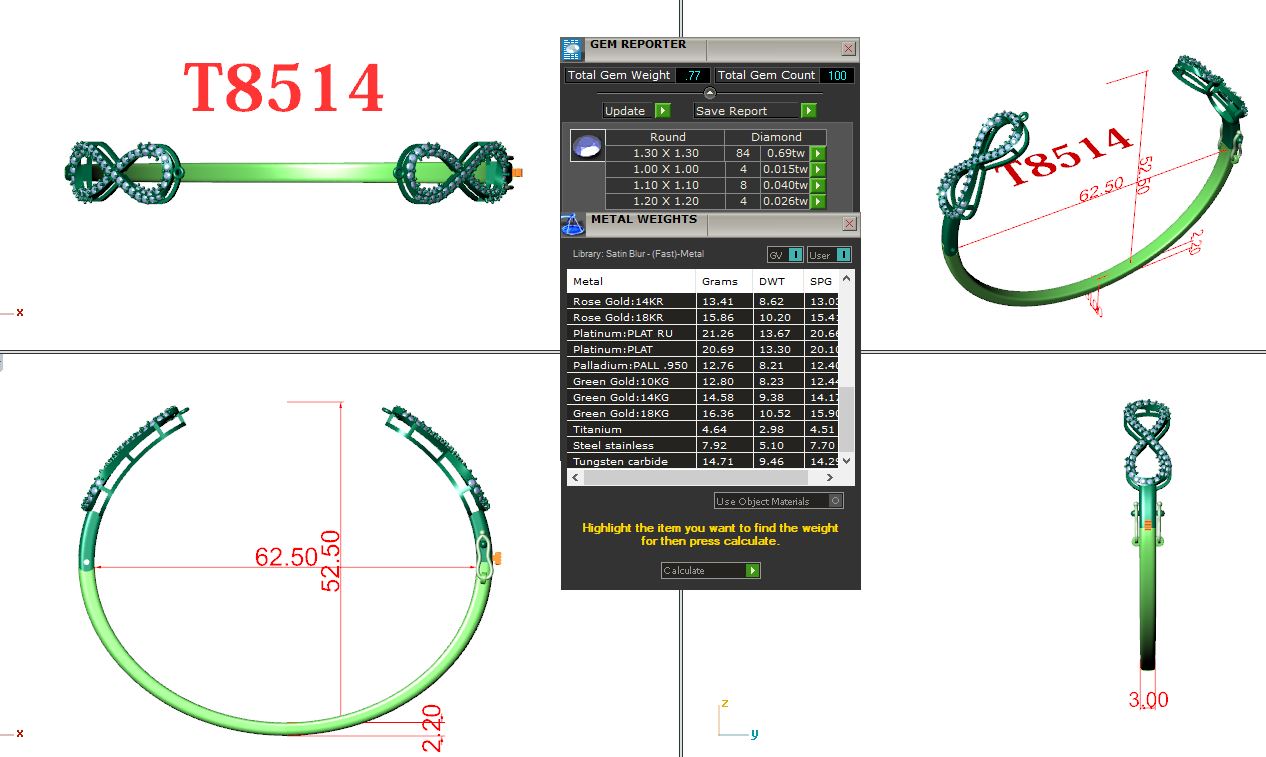Enable Use Object Materials option
Viewport: 1266px width, 757px height.
click(x=836, y=501)
